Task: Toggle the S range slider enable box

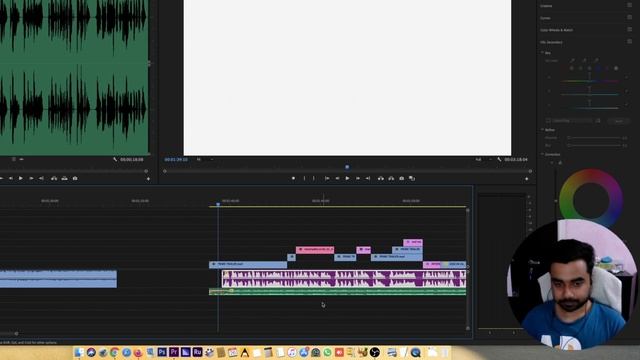Action: [628, 91]
